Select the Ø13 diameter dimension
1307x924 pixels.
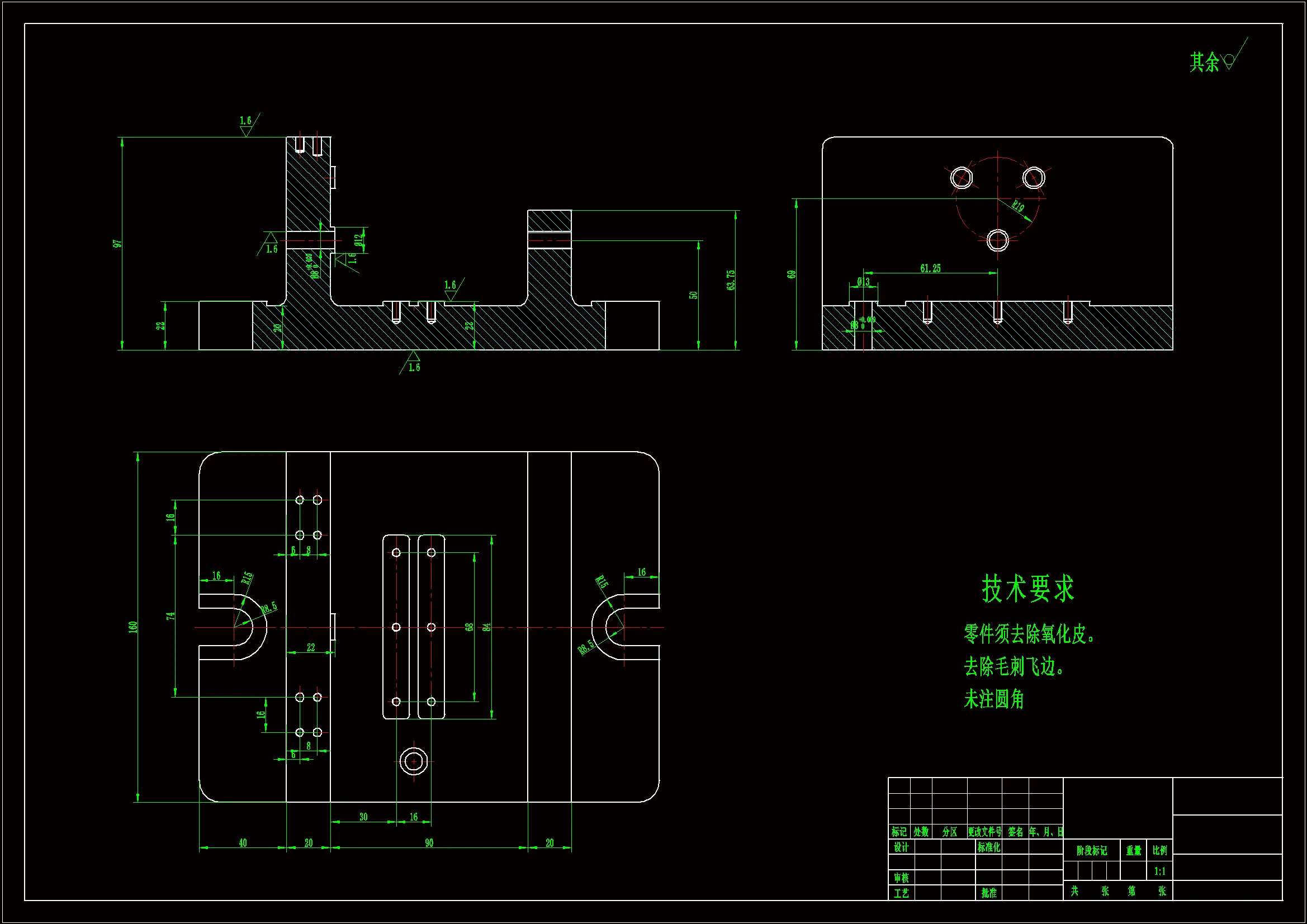tap(863, 282)
